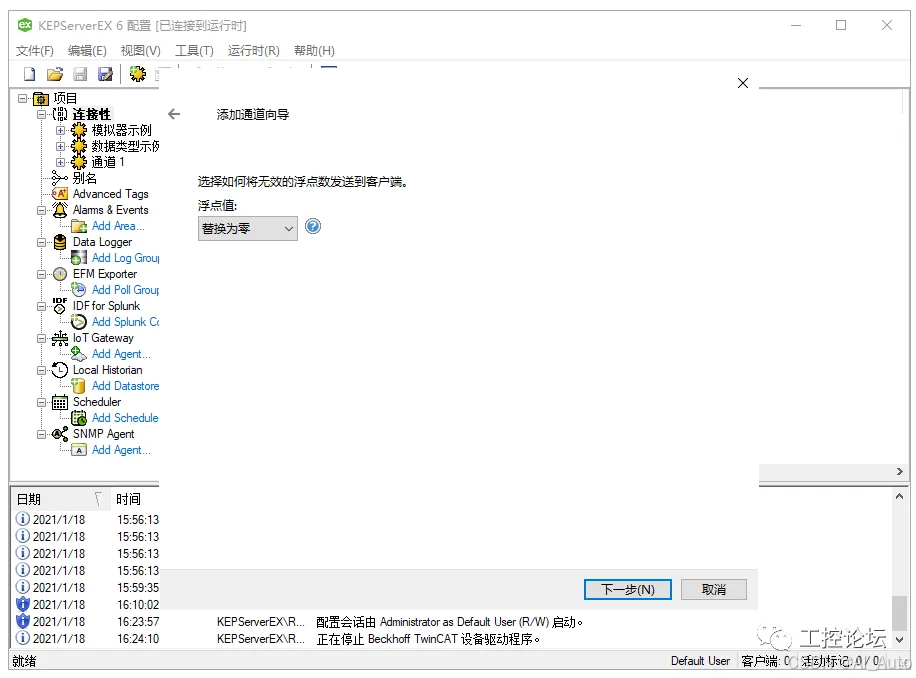The height and width of the screenshot is (678, 916).
Task: Click the blue help icon beside dropdown
Action: (313, 227)
